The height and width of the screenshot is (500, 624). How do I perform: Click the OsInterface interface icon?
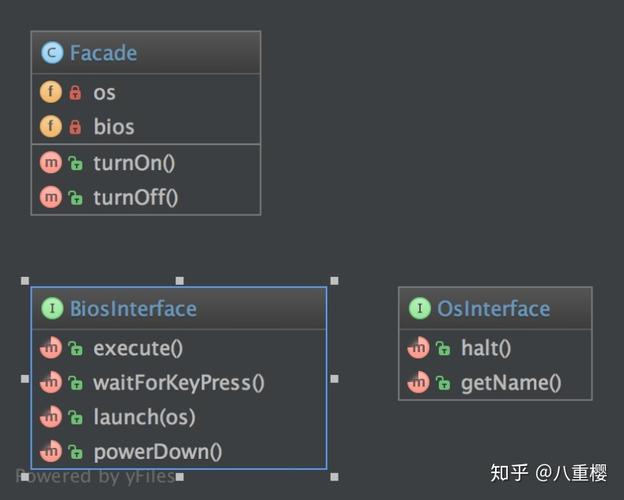(x=420, y=308)
